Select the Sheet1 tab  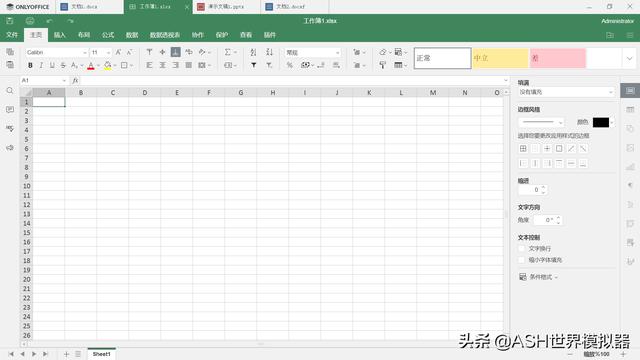pos(101,354)
